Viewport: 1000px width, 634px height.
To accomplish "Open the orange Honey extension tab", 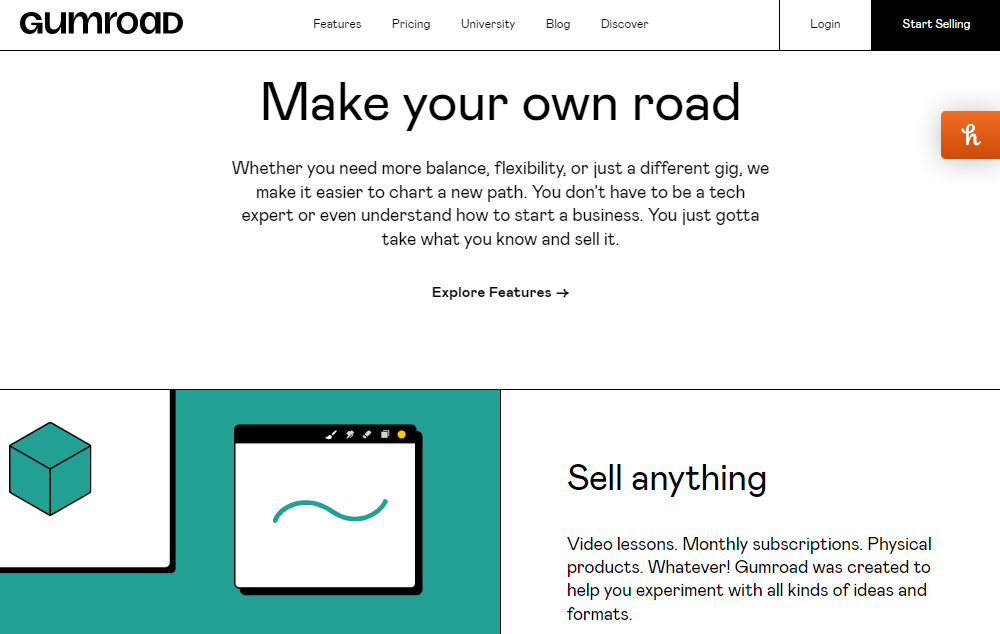I will click(970, 135).
